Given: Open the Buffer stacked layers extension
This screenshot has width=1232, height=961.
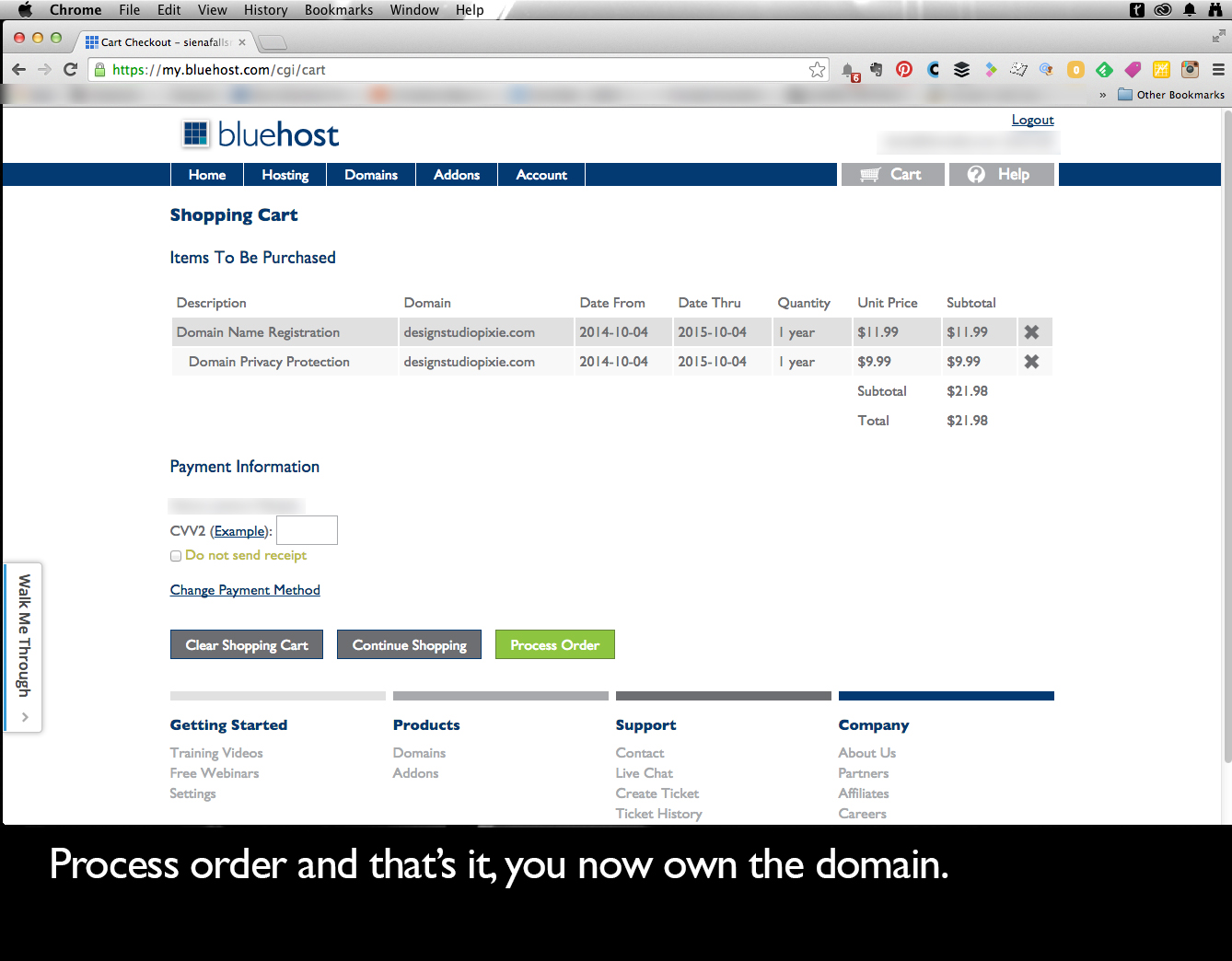Looking at the screenshot, I should click(x=961, y=69).
